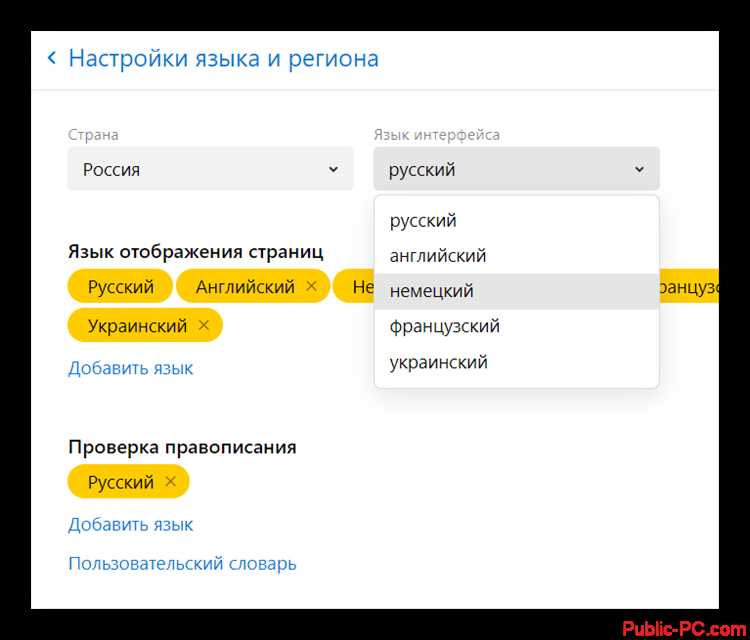Open the Пользовательский словарь link
This screenshot has height=640, width=750.
click(x=182, y=564)
